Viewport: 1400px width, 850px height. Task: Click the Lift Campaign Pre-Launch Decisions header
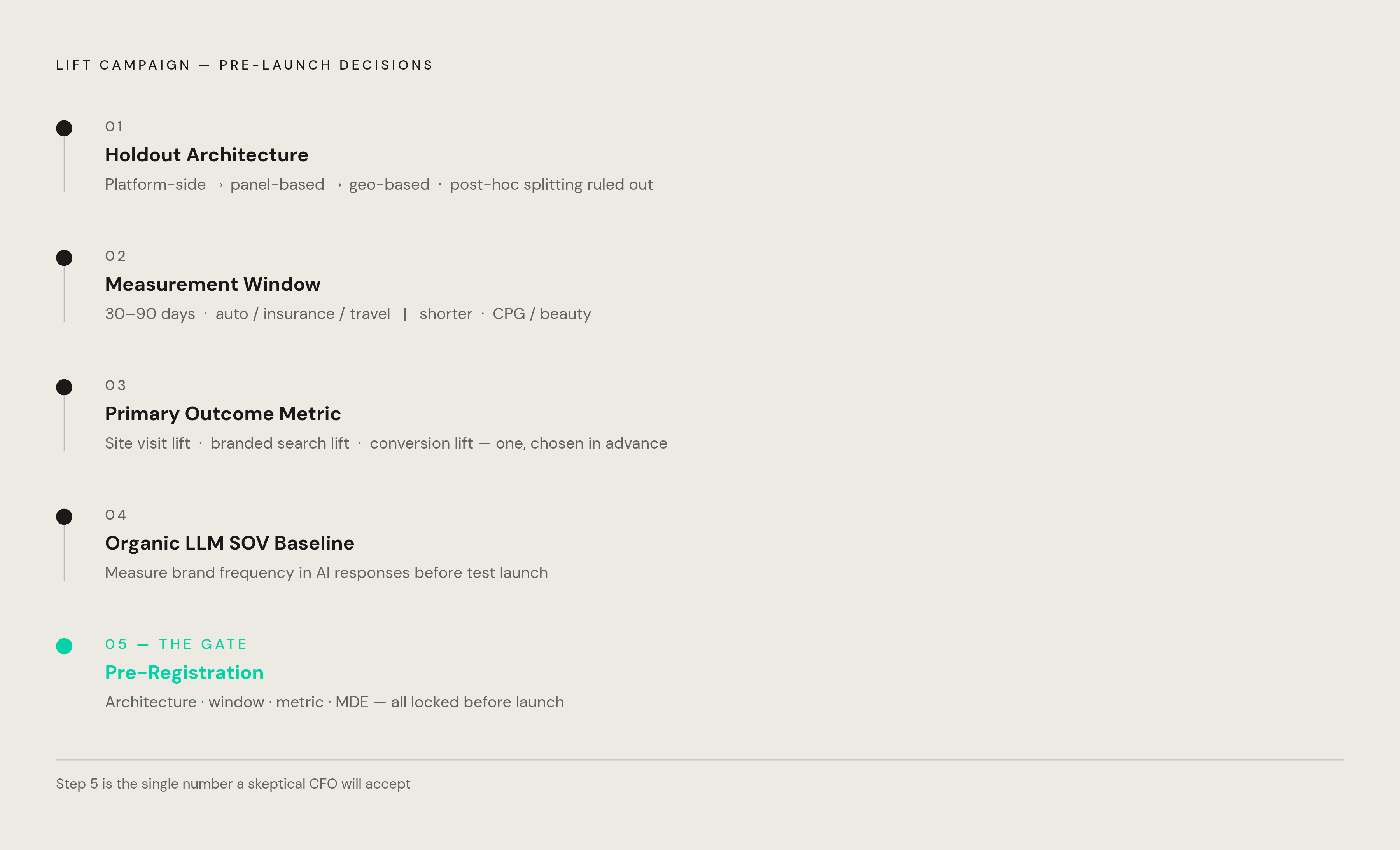coord(244,65)
